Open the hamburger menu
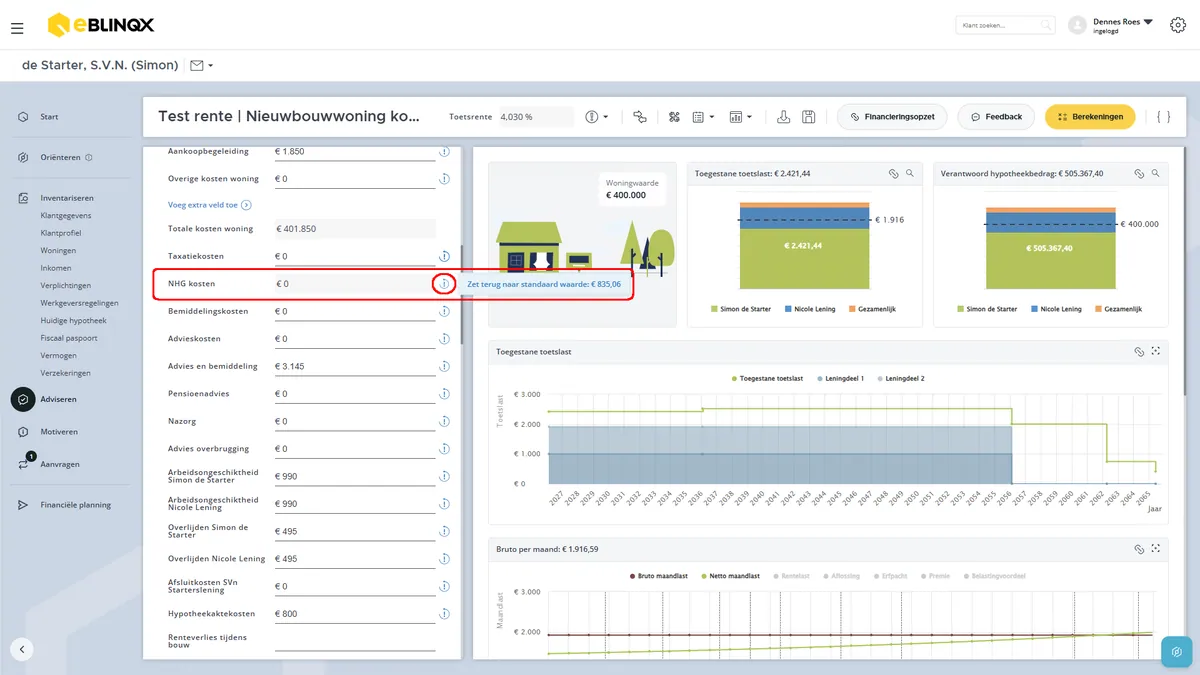The width and height of the screenshot is (1200, 675). 17,28
